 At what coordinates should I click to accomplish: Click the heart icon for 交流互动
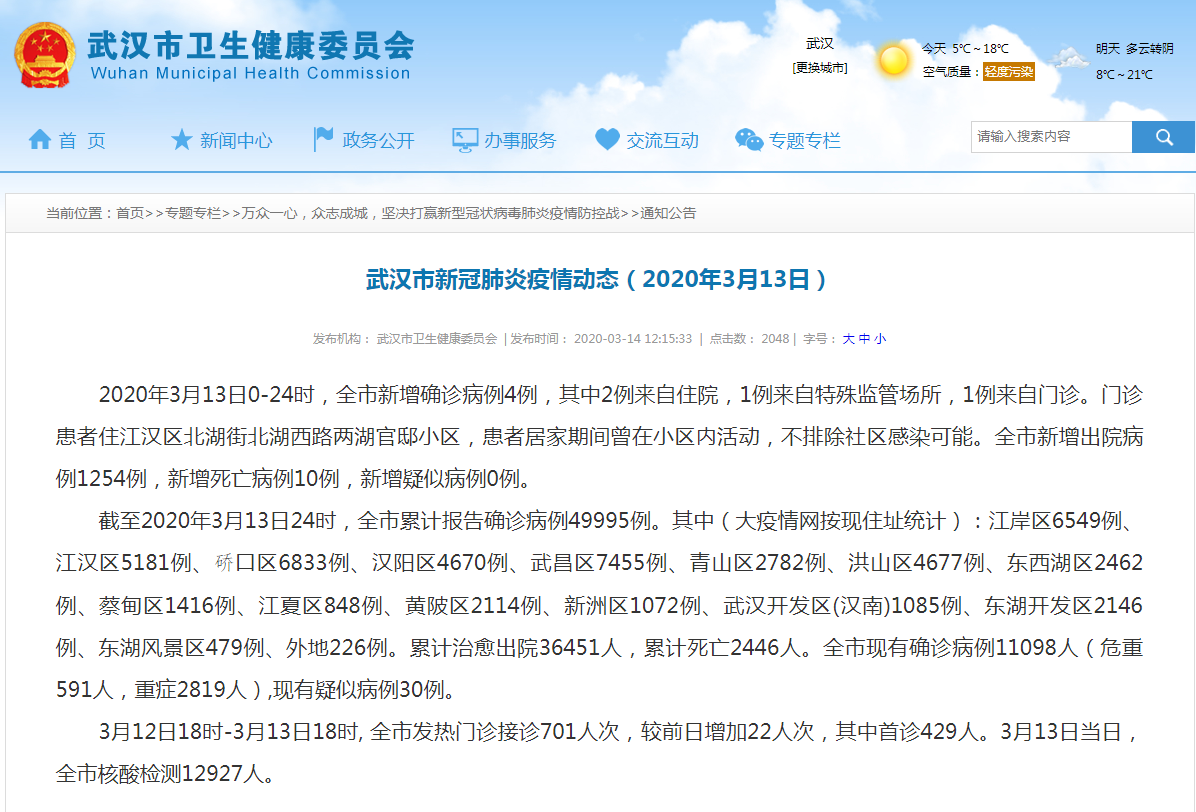(607, 140)
